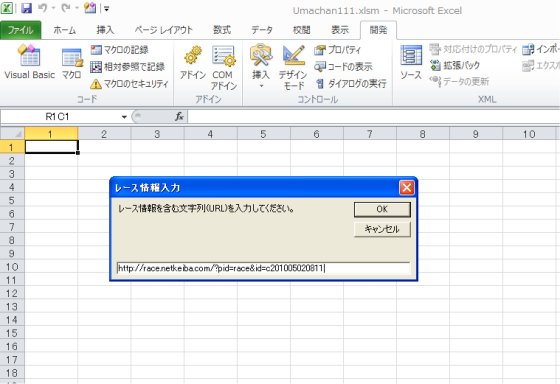Click the URL input text field
The height and width of the screenshot is (384, 560).
(x=263, y=268)
